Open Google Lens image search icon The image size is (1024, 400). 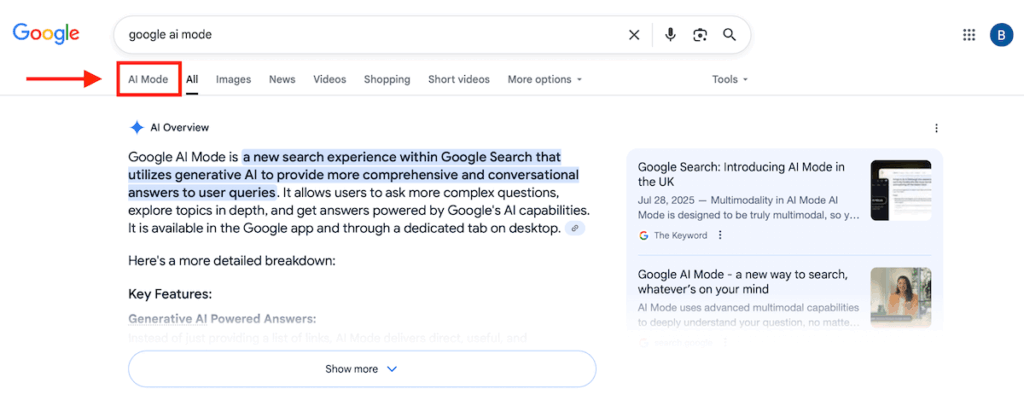click(x=700, y=35)
